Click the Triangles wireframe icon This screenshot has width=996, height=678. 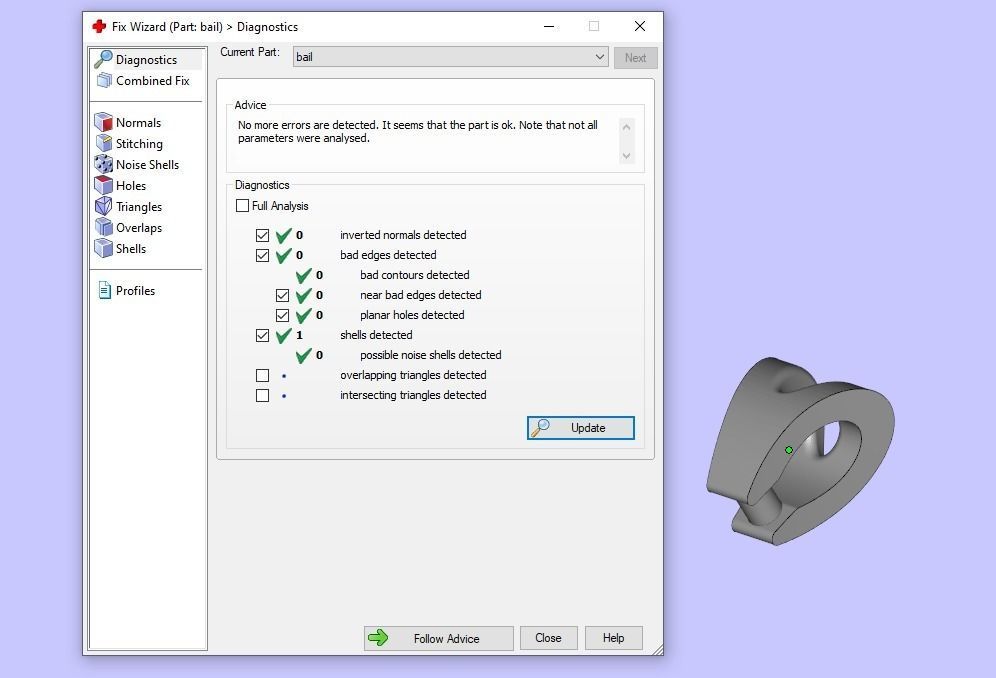(x=103, y=207)
